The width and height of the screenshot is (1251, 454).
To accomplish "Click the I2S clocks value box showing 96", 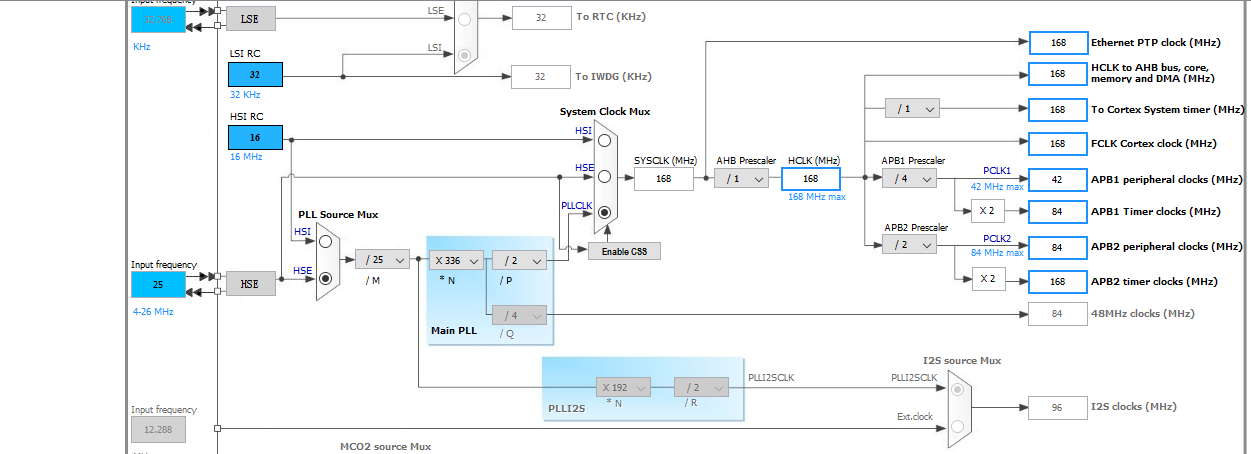I will (1058, 407).
